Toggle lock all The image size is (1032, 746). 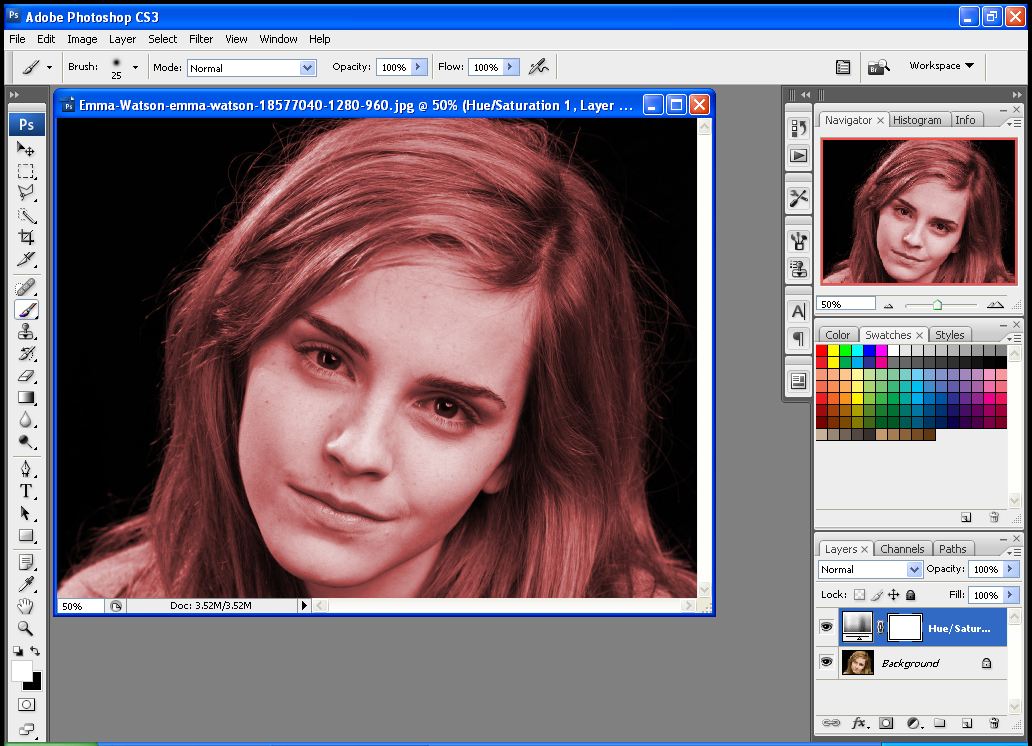pyautogui.click(x=911, y=595)
